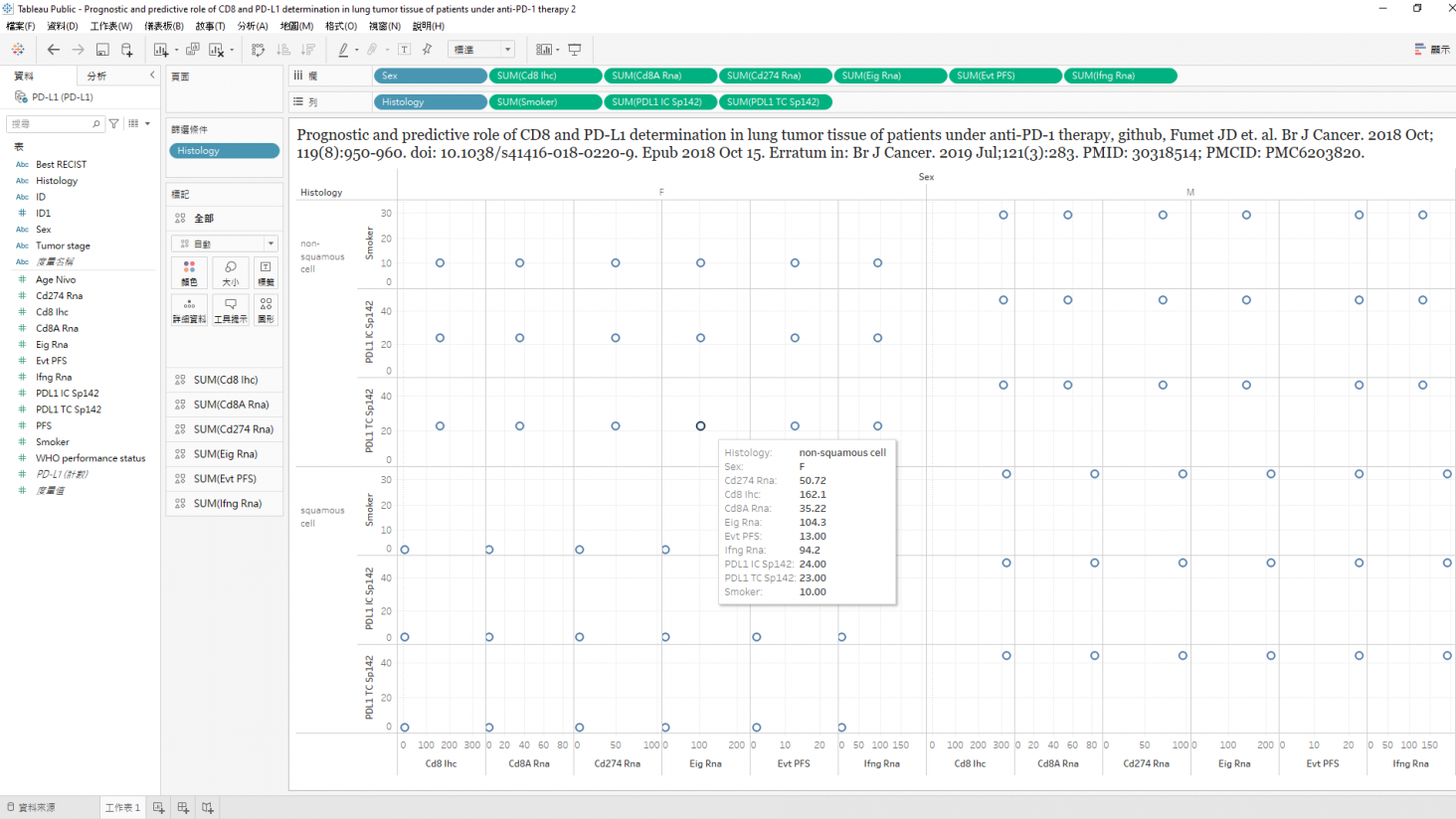This screenshot has width=1456, height=819.
Task: Switch to the 分析 pane tab
Action: [x=96, y=77]
